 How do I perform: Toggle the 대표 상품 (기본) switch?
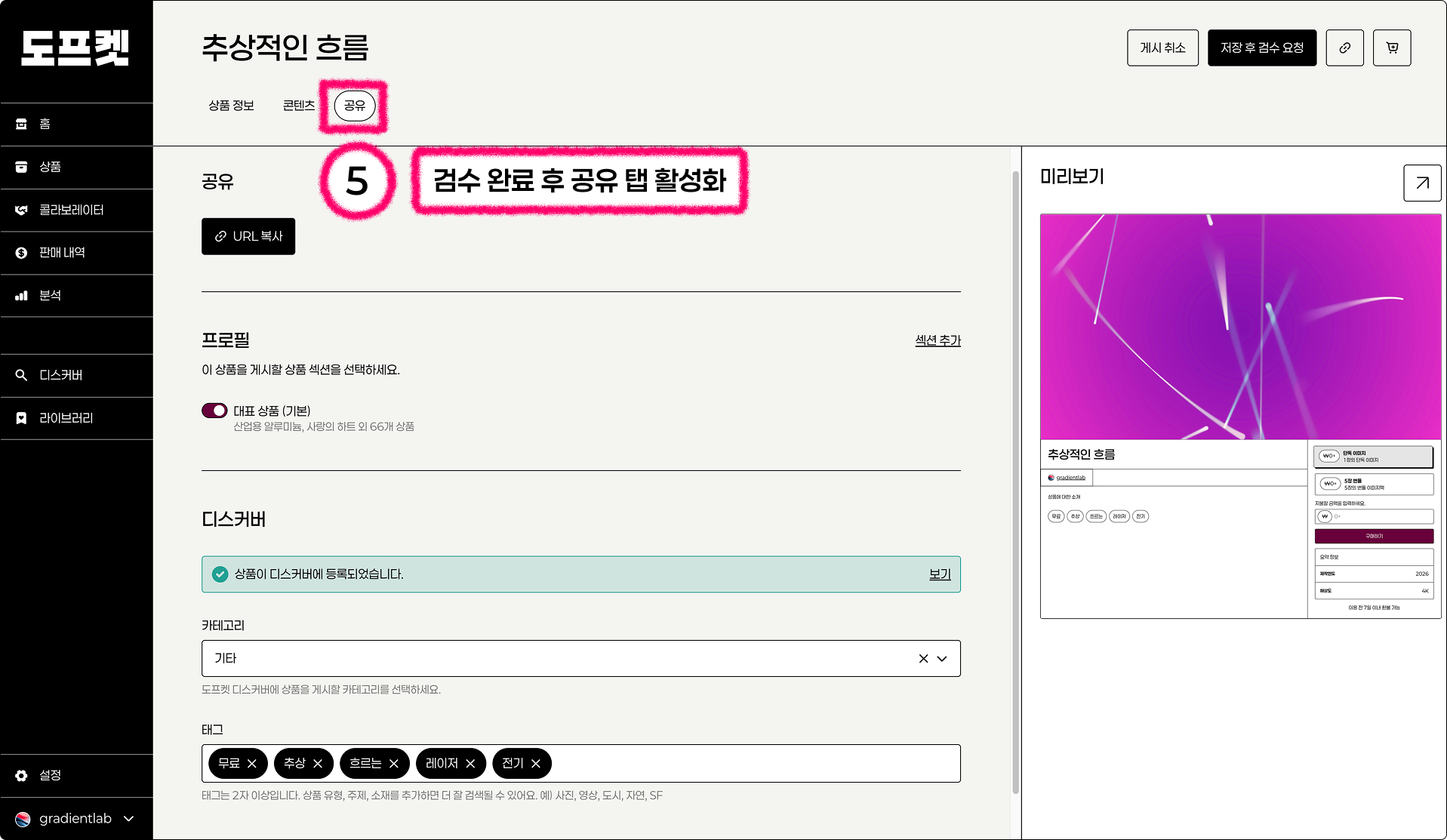point(214,411)
